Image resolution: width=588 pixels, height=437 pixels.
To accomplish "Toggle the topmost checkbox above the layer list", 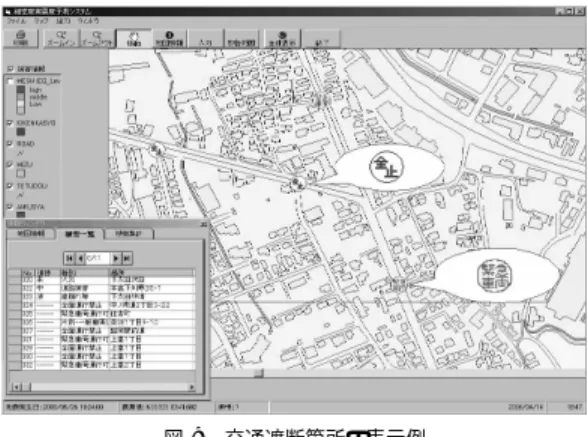I will (10, 69).
